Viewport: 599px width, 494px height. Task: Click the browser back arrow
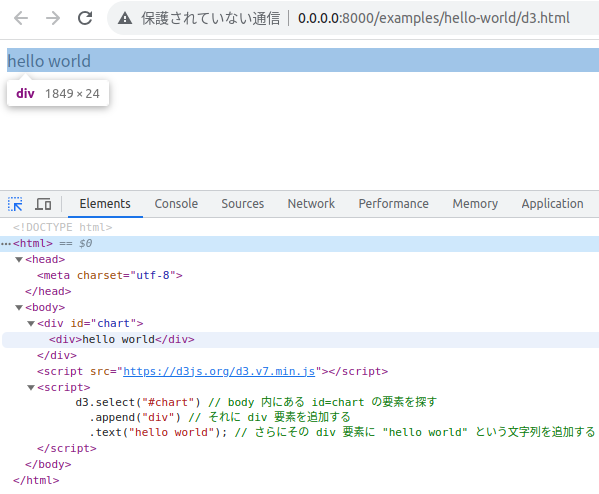pyautogui.click(x=21, y=18)
